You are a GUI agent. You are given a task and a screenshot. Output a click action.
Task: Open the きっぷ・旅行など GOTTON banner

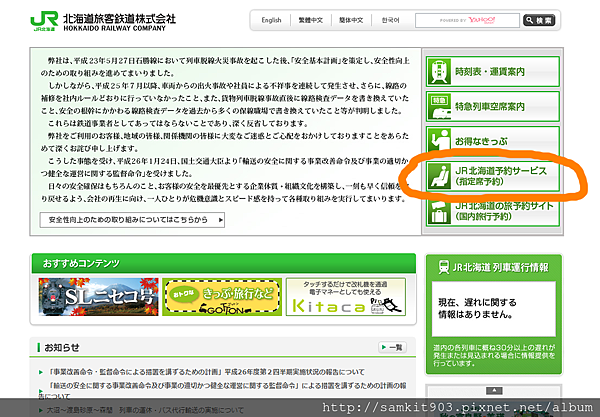pos(222,297)
